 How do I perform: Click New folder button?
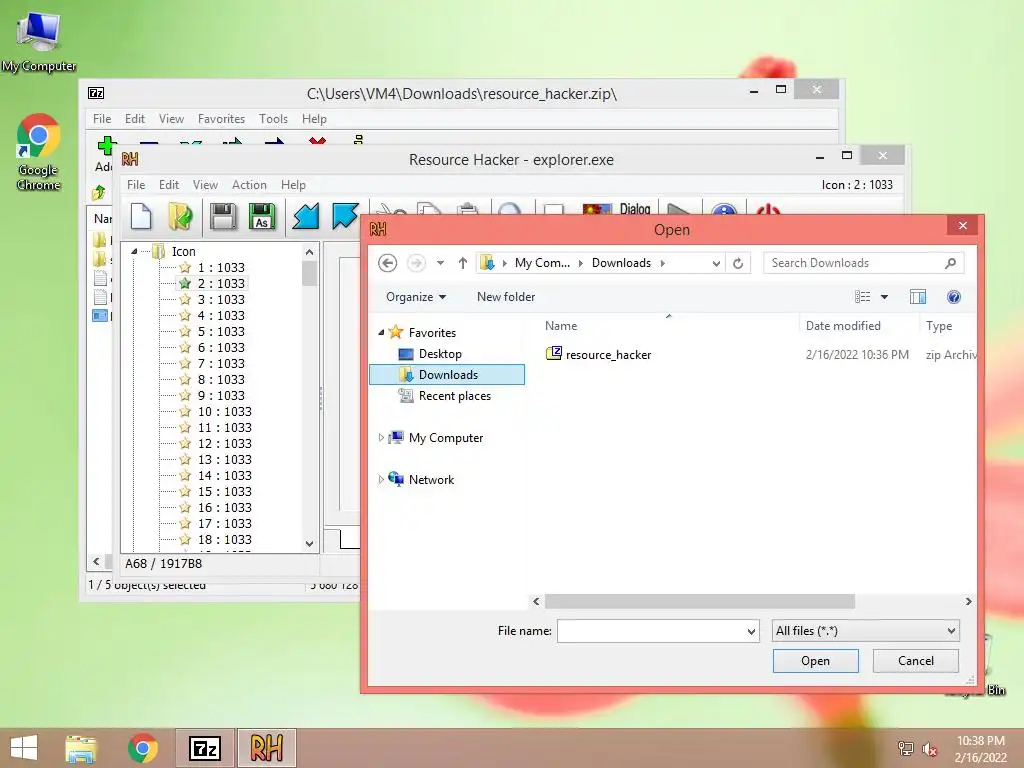coord(505,297)
